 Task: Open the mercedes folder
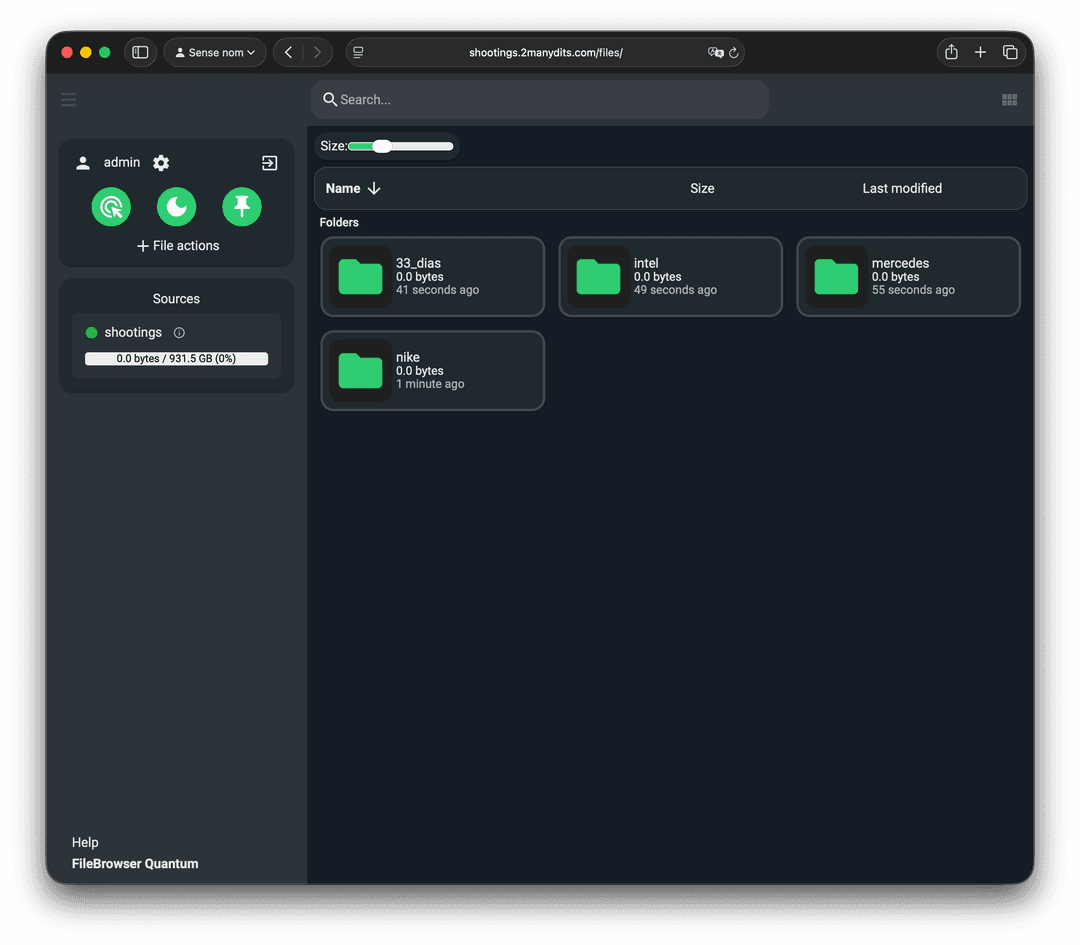[x=908, y=276]
